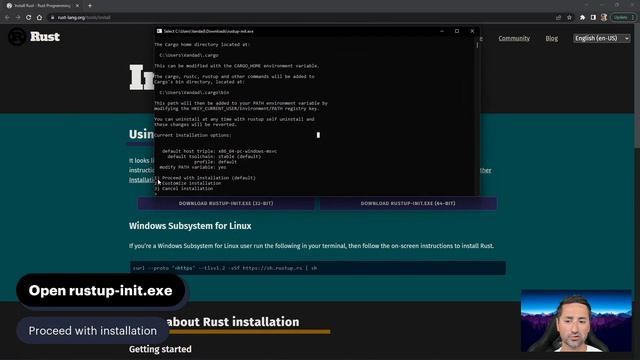Click the browser forward arrow
The width and height of the screenshot is (640, 360).
(x=18, y=18)
